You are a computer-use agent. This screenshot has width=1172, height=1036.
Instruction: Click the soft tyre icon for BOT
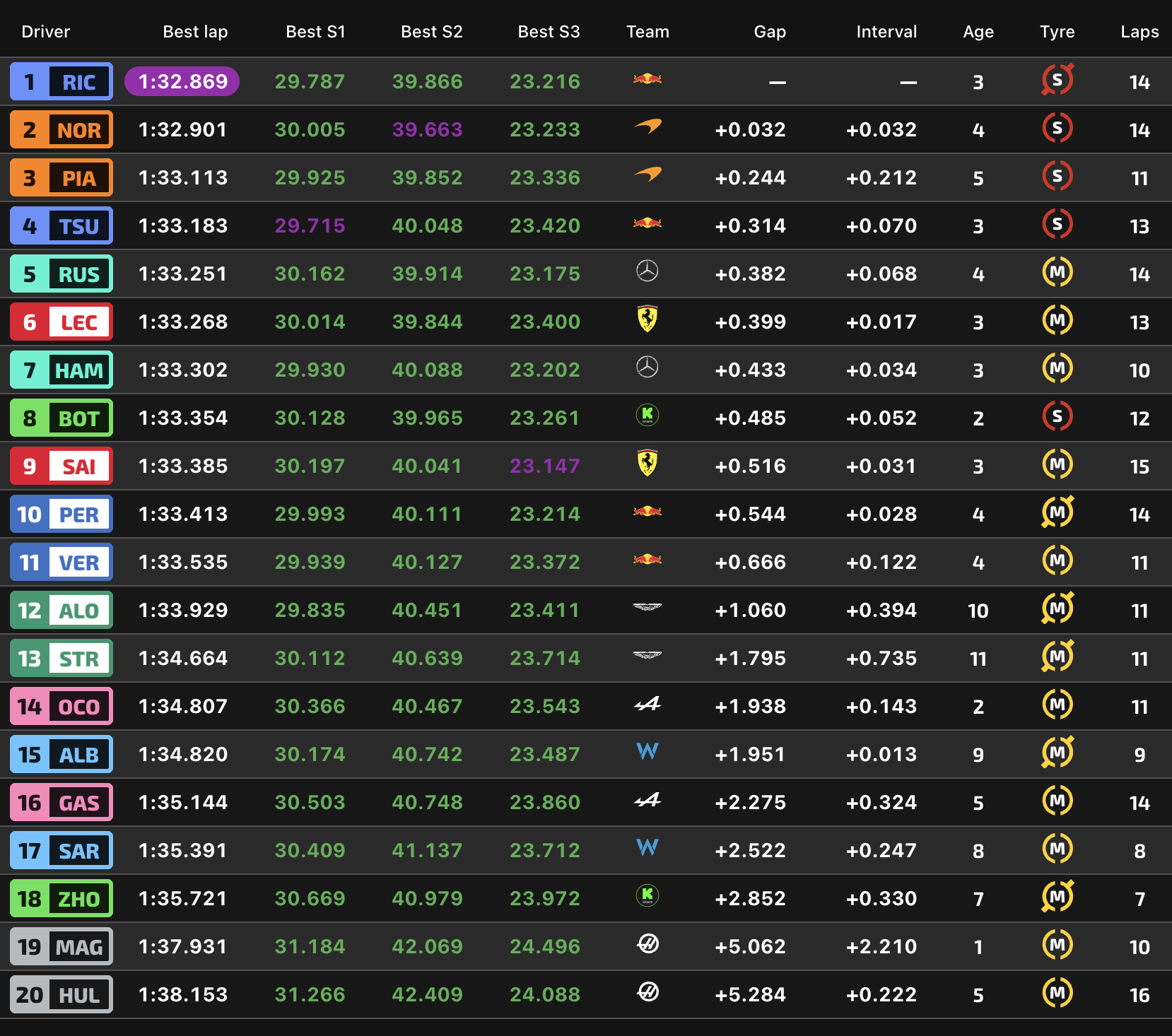[x=1057, y=417]
